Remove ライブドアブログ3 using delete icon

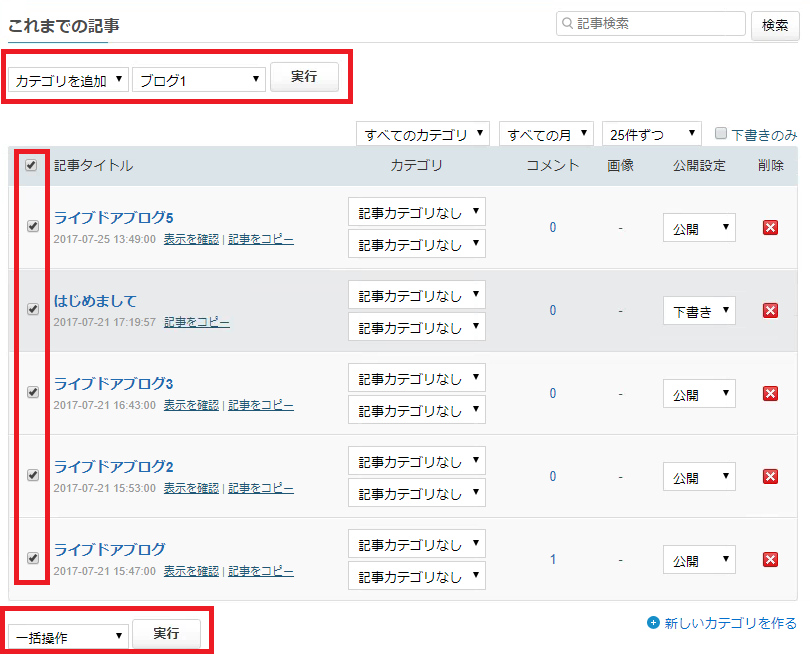770,394
